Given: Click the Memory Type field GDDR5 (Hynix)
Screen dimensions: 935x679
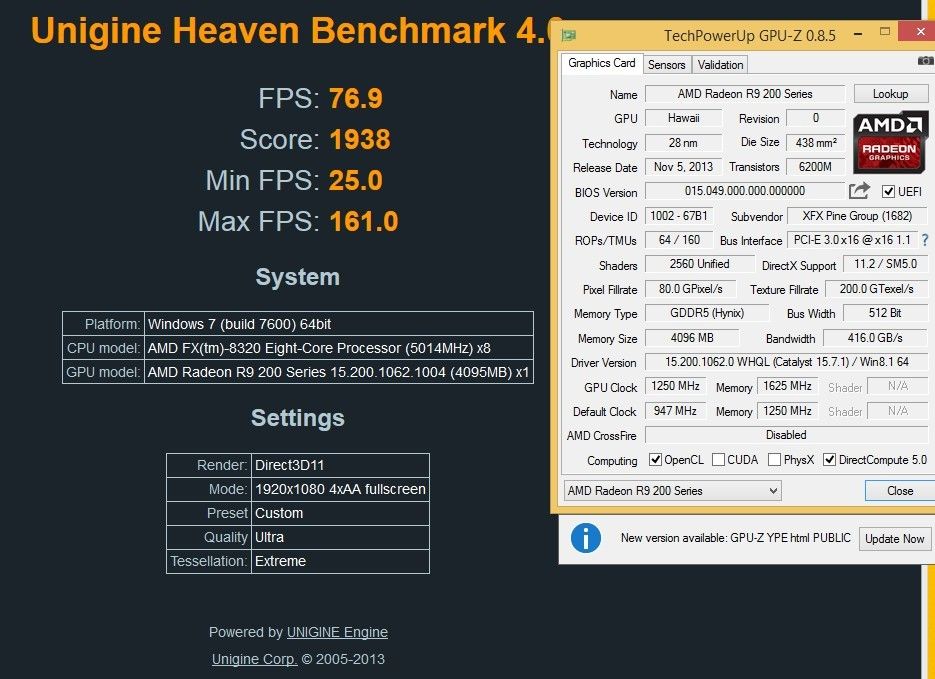Looking at the screenshot, I should pos(707,313).
